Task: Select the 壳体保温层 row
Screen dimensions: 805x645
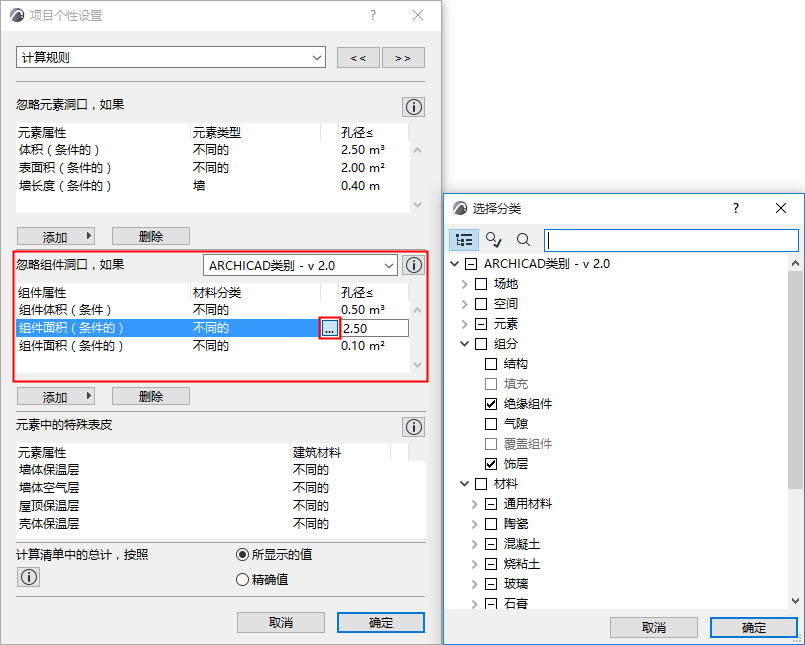Action: (x=221, y=524)
